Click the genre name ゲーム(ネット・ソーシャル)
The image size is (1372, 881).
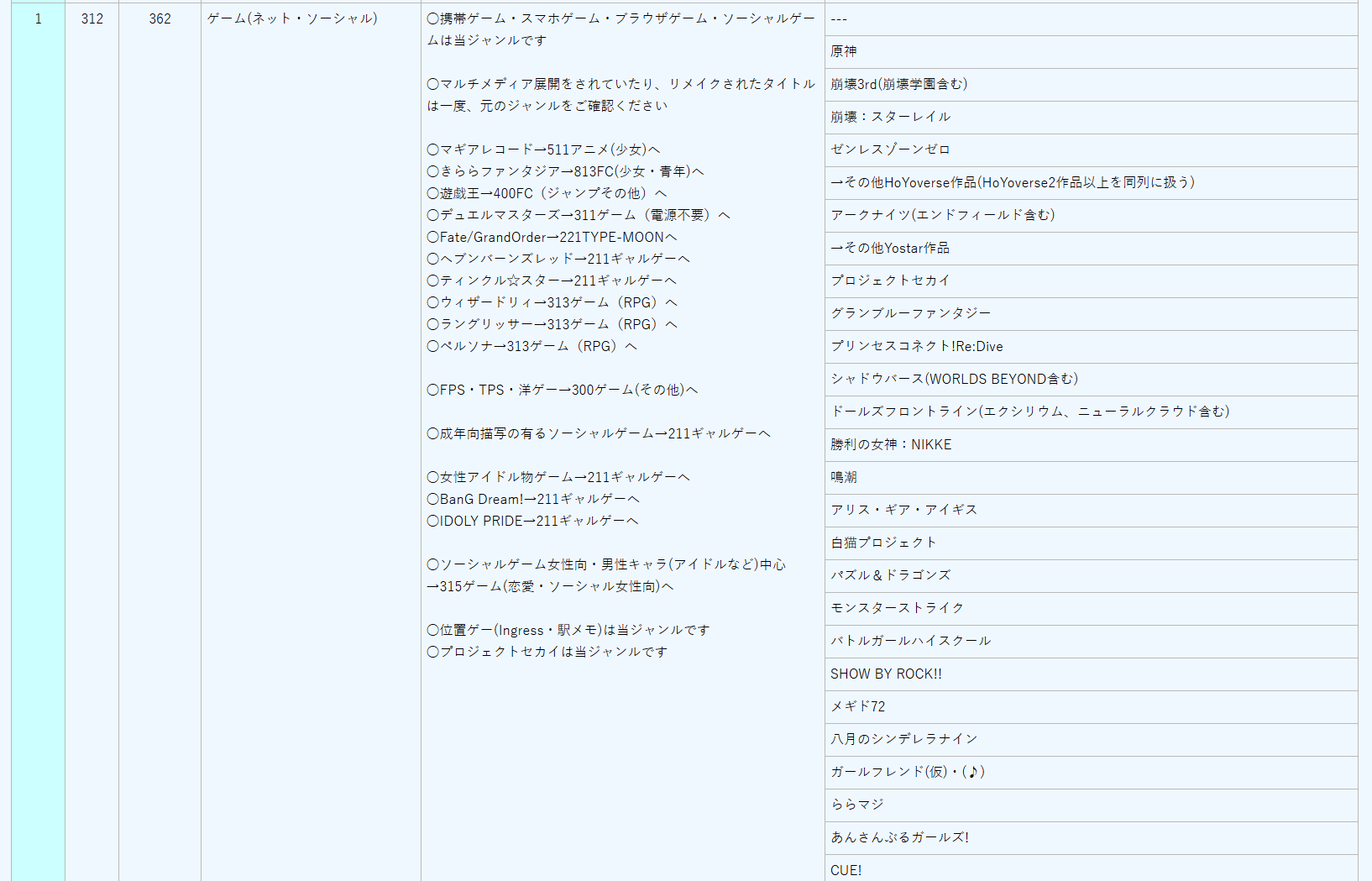pyautogui.click(x=292, y=18)
